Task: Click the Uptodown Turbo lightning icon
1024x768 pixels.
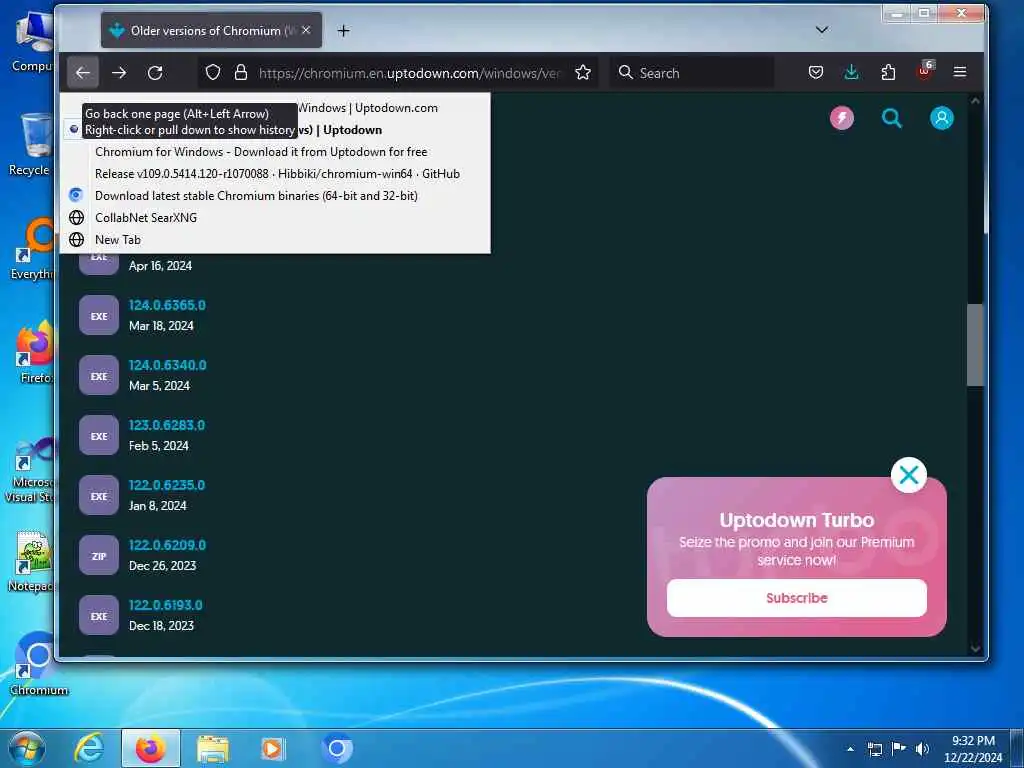Action: point(842,118)
